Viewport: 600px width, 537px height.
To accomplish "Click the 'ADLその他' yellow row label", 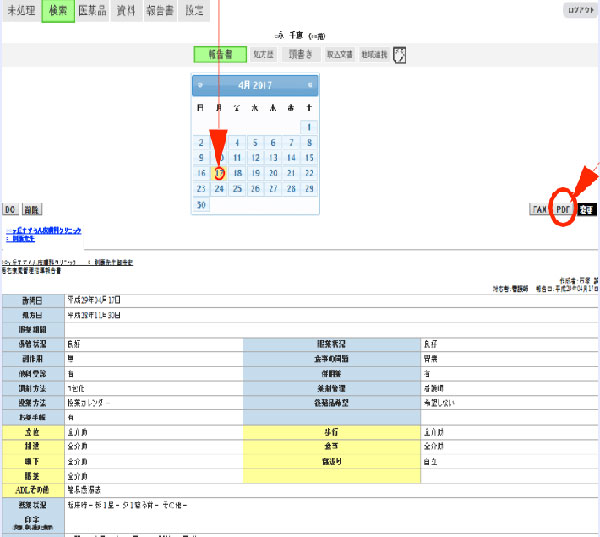I will (x=32, y=490).
